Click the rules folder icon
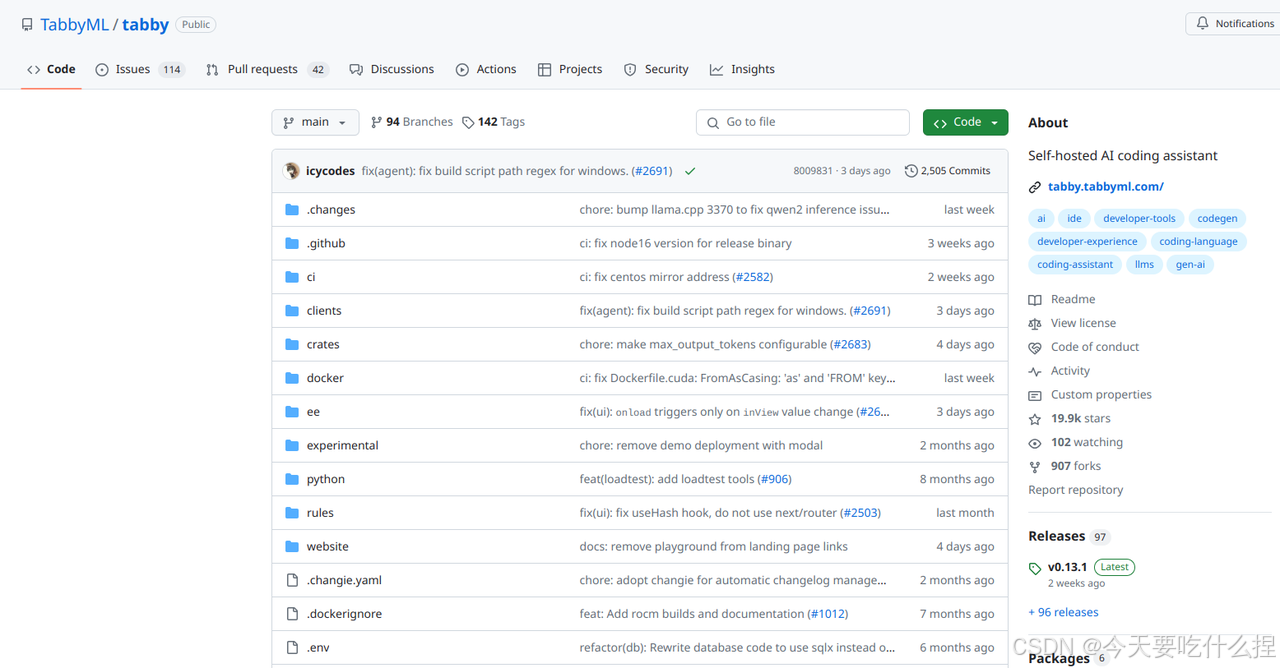The height and width of the screenshot is (668, 1280). [x=292, y=513]
